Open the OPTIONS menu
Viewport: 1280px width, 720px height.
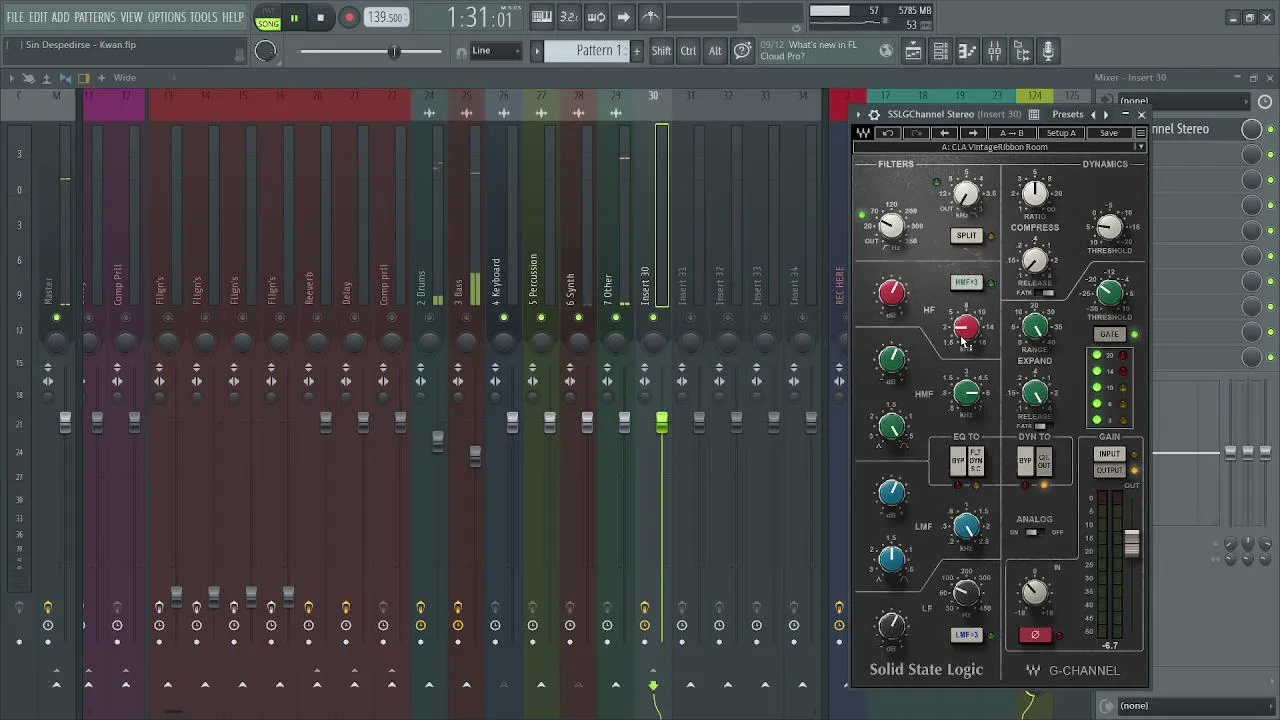(x=167, y=17)
